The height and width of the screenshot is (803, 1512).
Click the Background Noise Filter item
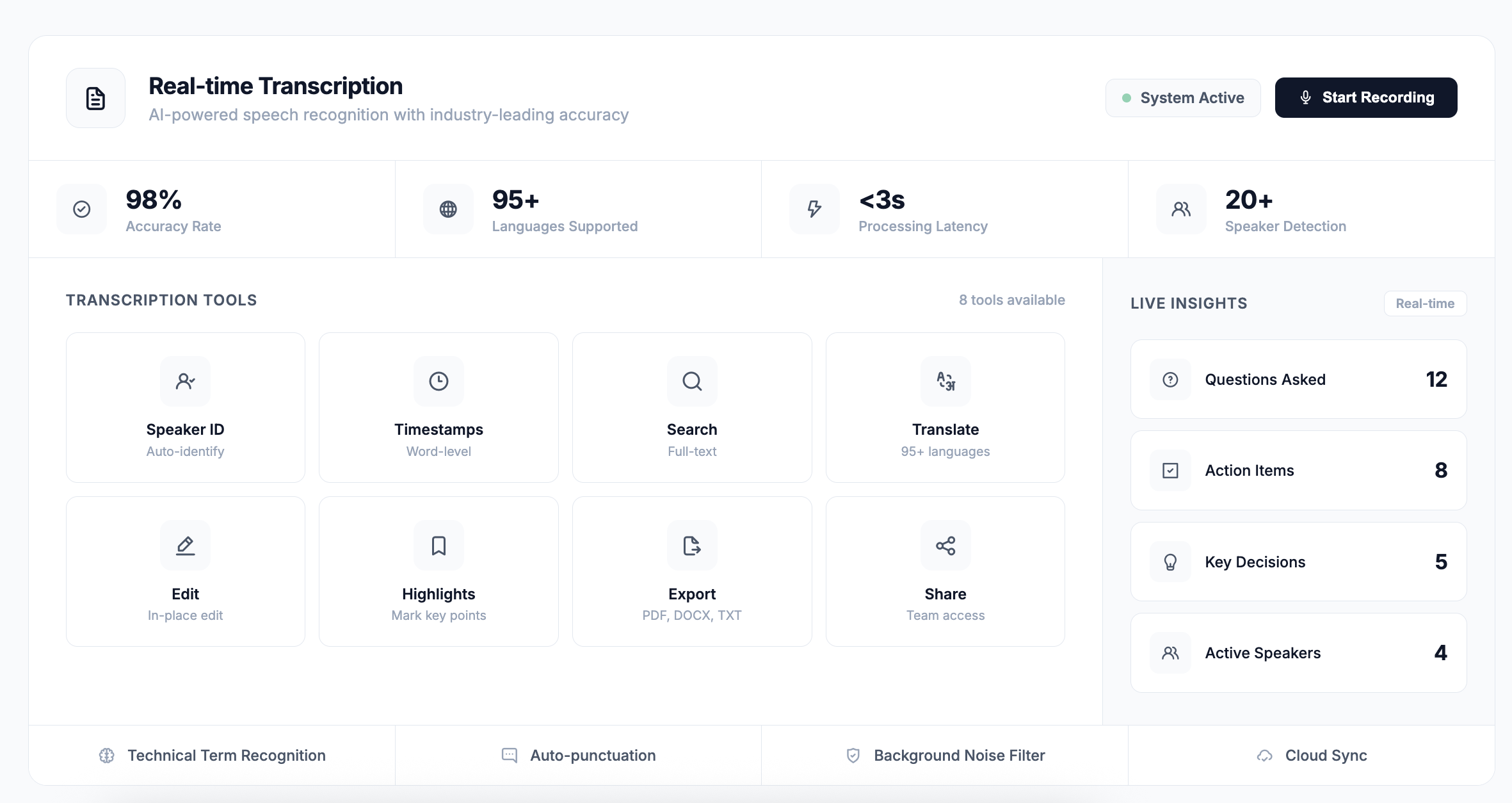(x=945, y=756)
